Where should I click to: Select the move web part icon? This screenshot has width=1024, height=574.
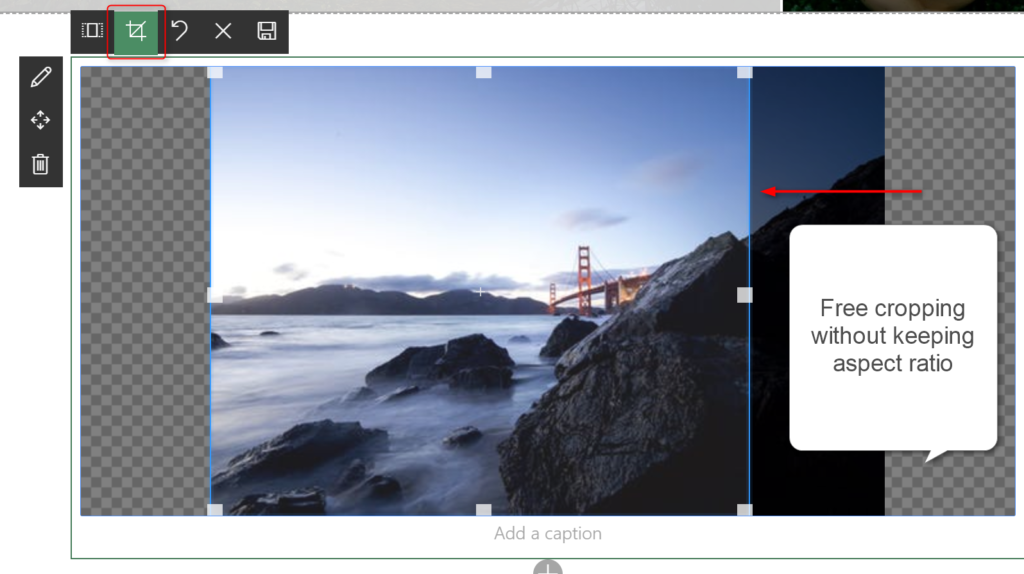tap(40, 120)
